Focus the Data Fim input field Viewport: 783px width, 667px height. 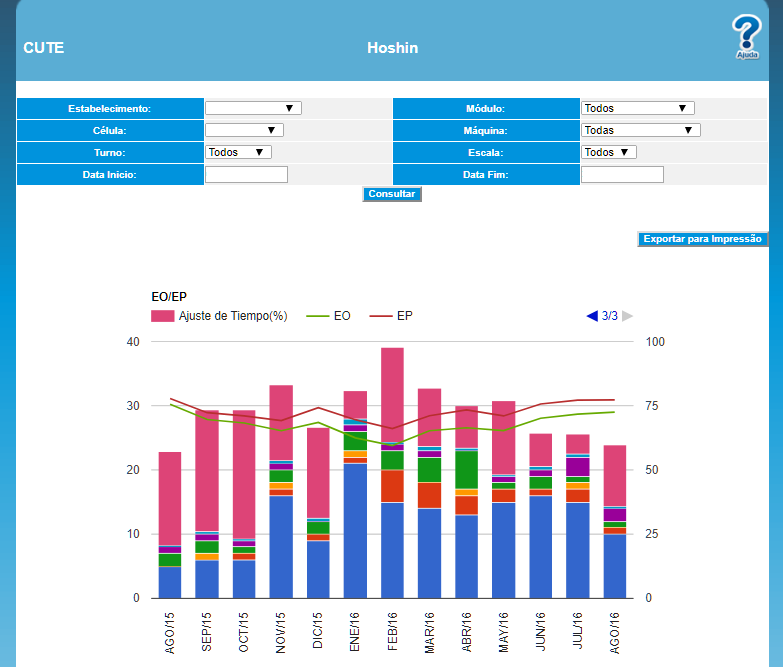pyautogui.click(x=622, y=175)
